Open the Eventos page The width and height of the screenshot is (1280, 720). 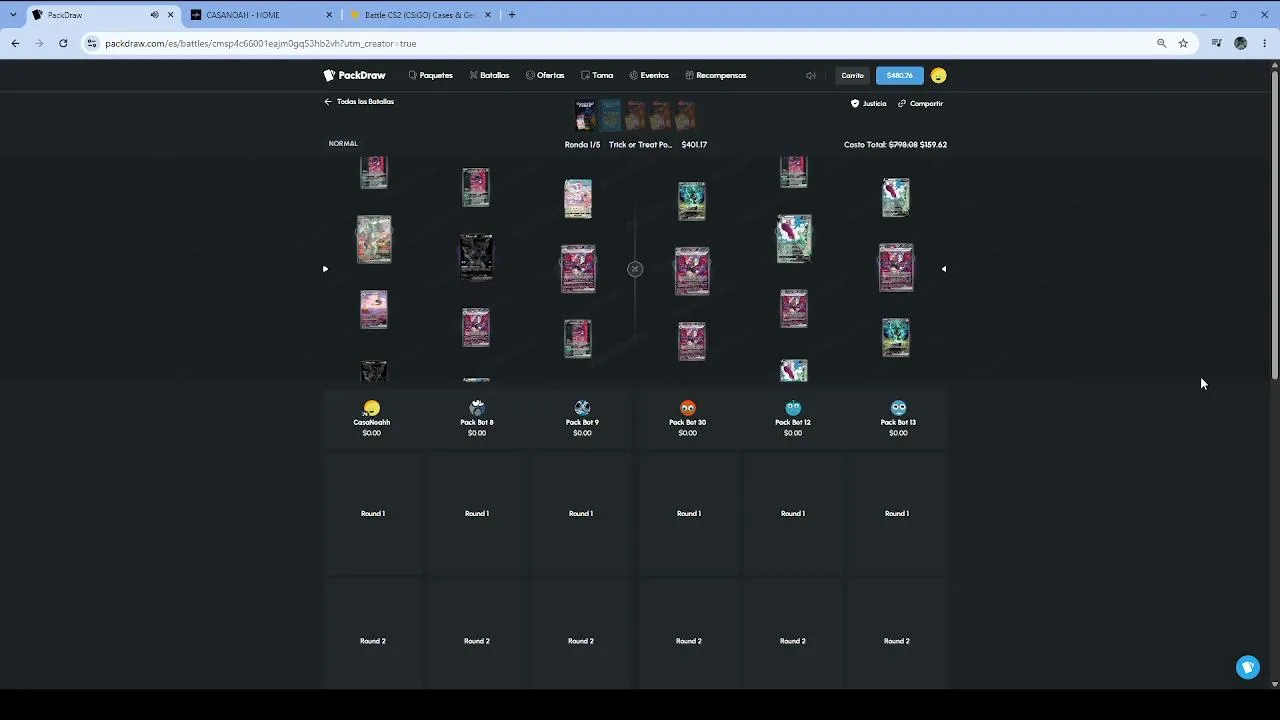649,75
